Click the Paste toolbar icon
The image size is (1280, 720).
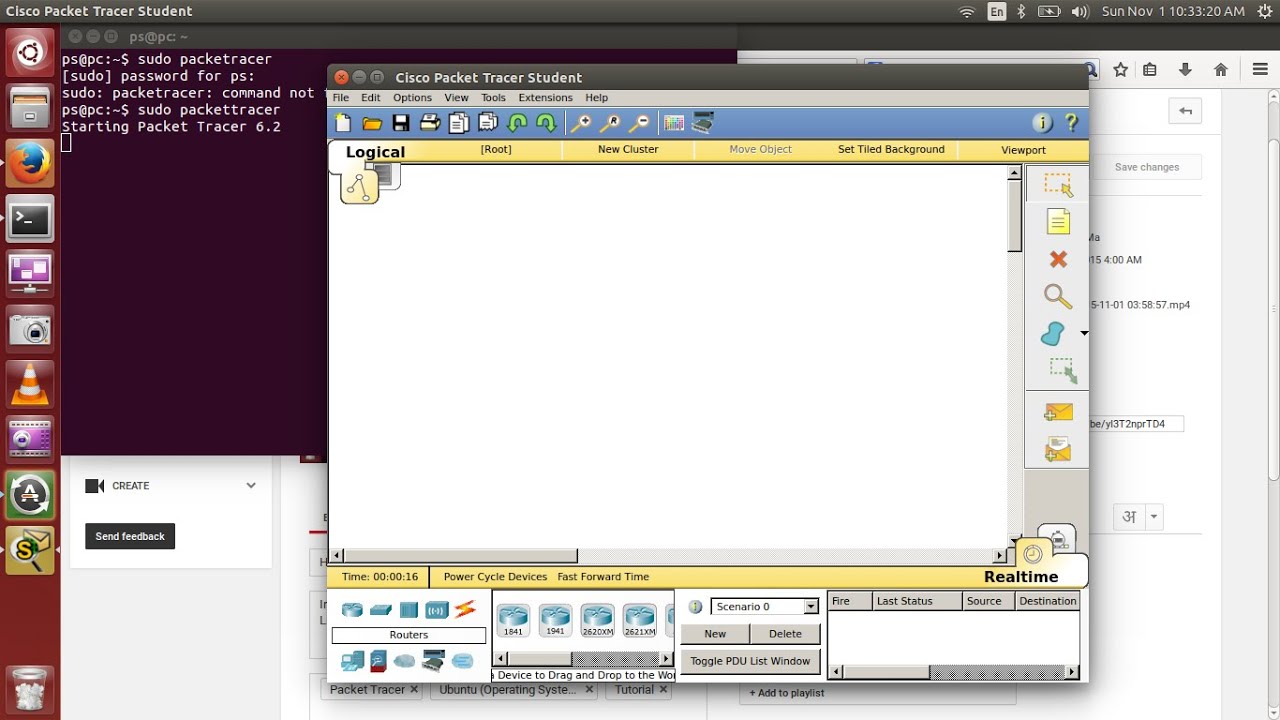[488, 123]
